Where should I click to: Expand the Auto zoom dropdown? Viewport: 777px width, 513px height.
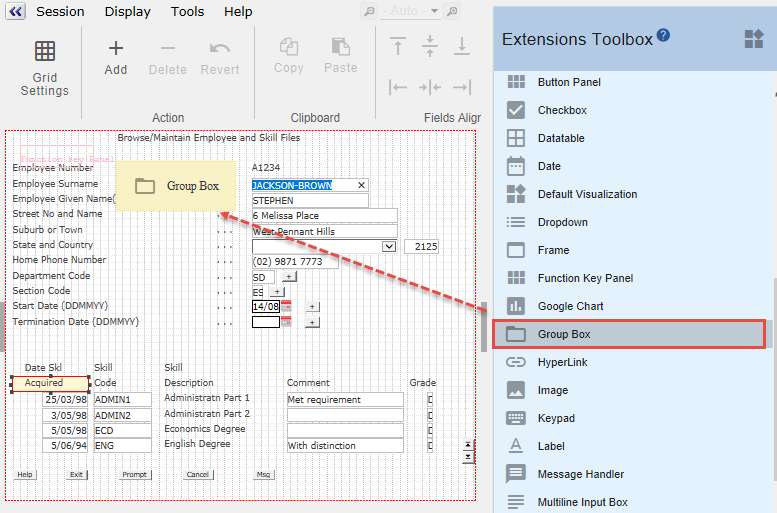[x=434, y=11]
